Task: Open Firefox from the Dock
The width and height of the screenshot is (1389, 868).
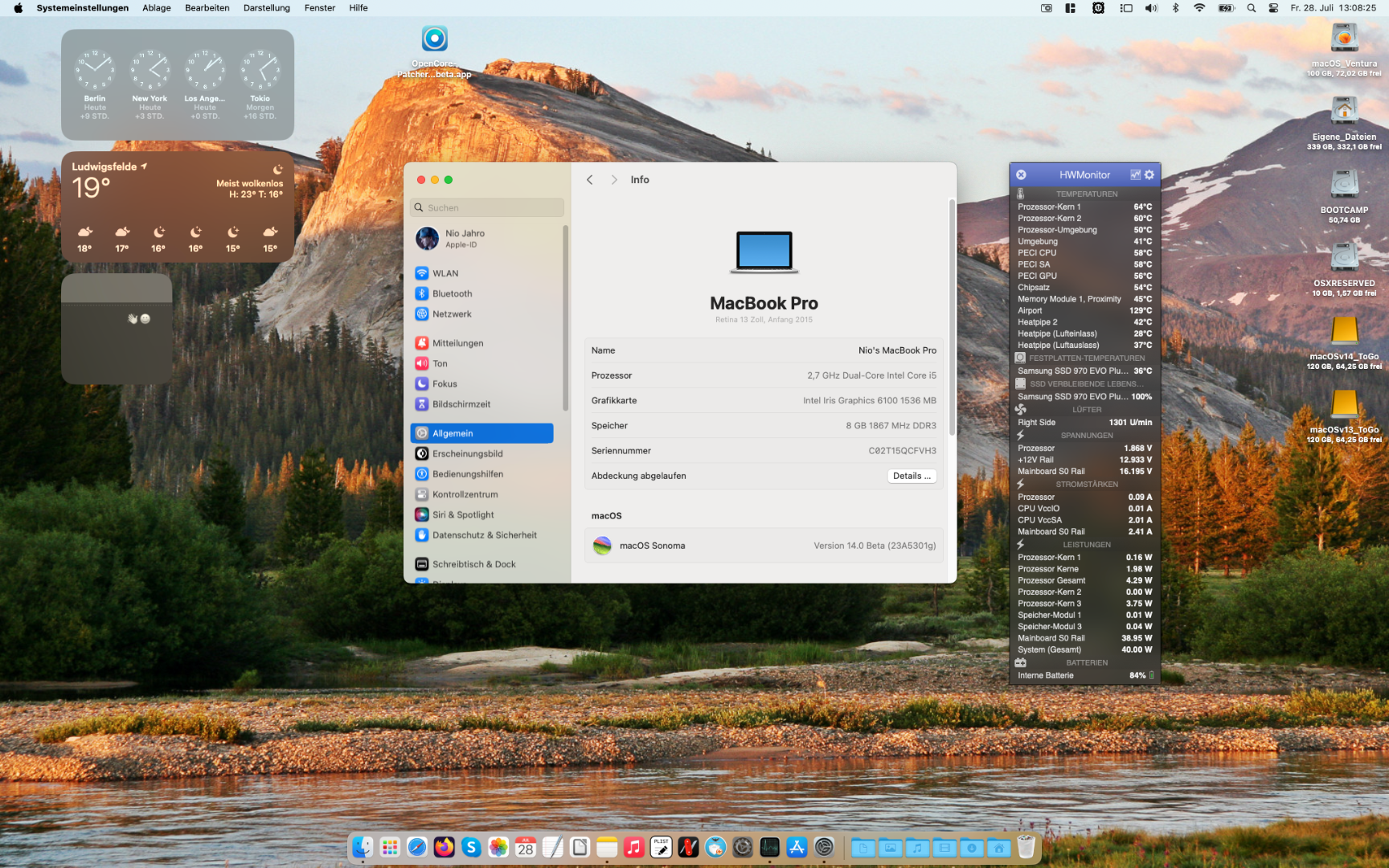Action: 444,847
